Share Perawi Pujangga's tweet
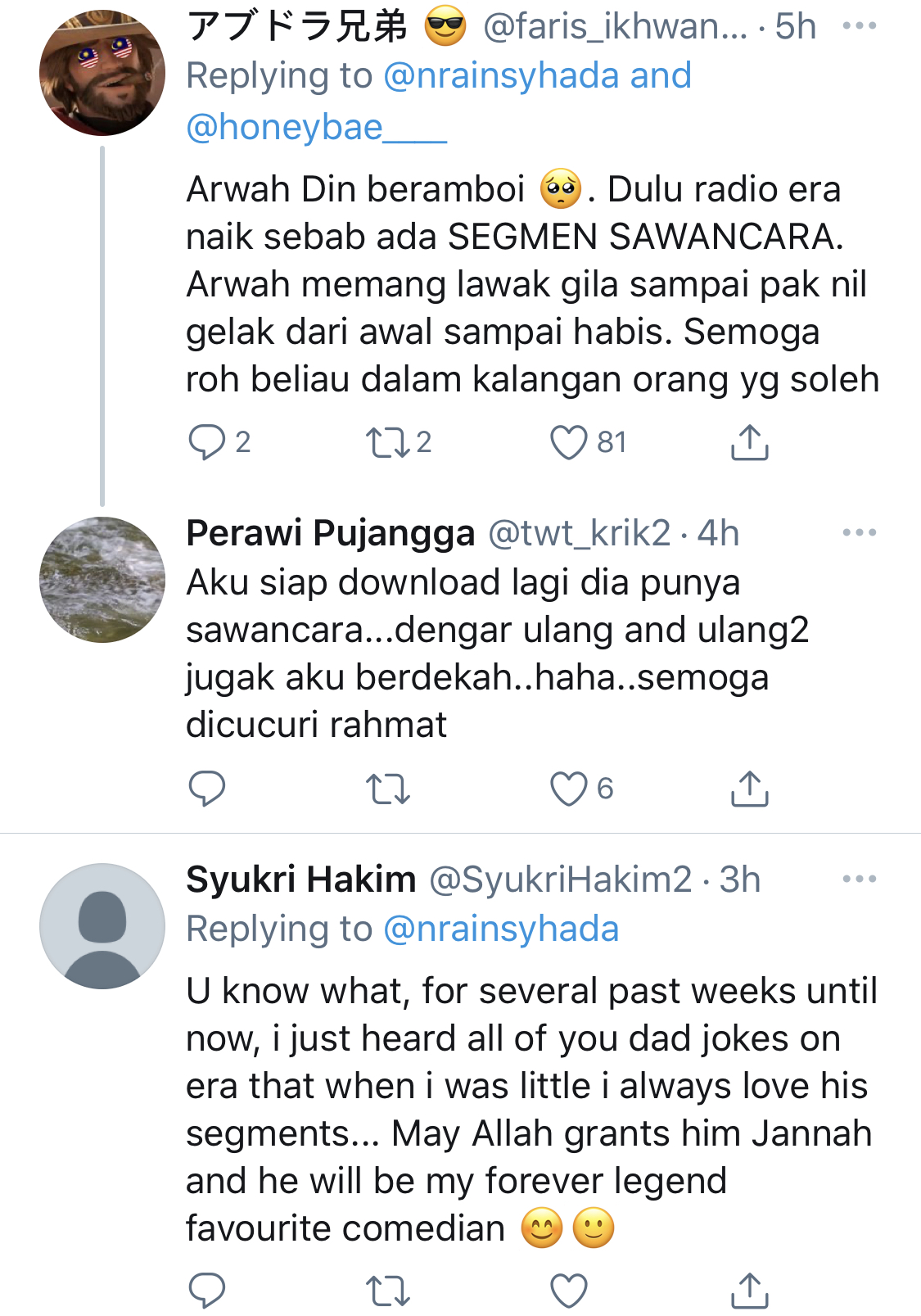921x1316 pixels. tap(749, 789)
